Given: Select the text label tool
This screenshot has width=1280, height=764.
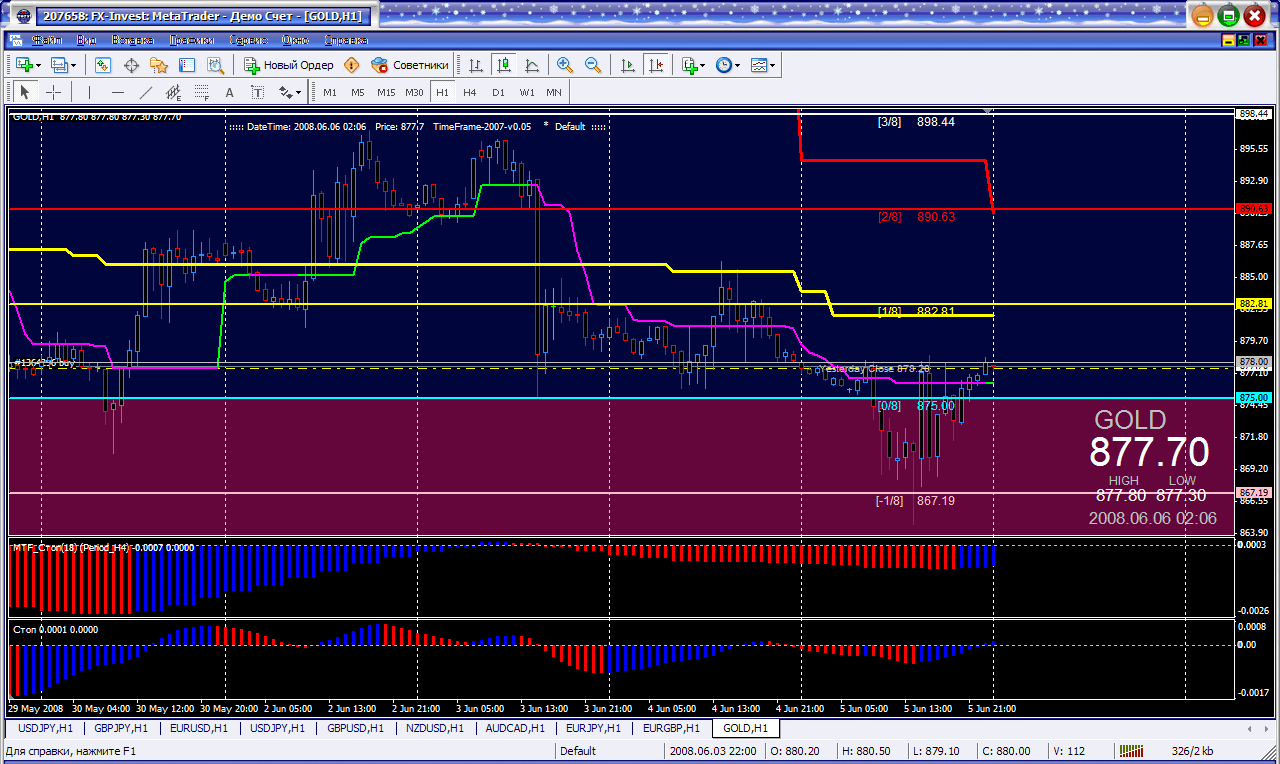Looking at the screenshot, I should coord(257,92).
